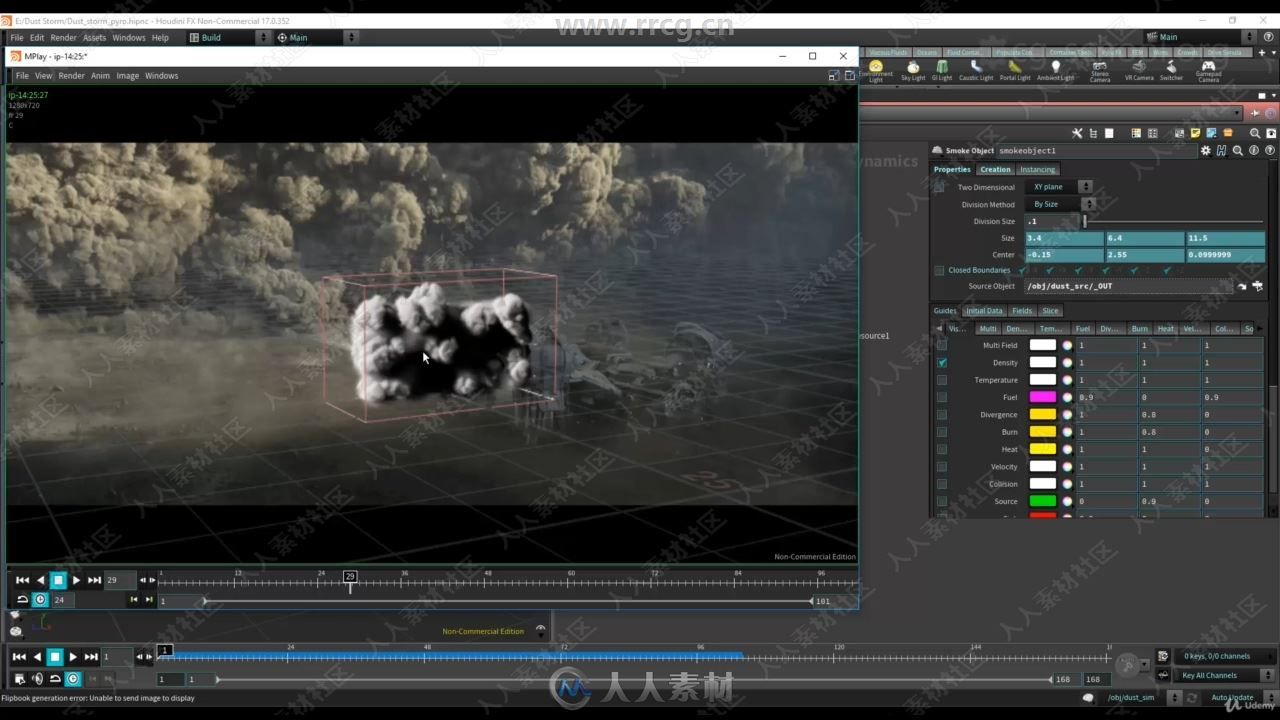Create a Portal Light from the shelf
The height and width of the screenshot is (720, 1280).
click(x=1015, y=70)
